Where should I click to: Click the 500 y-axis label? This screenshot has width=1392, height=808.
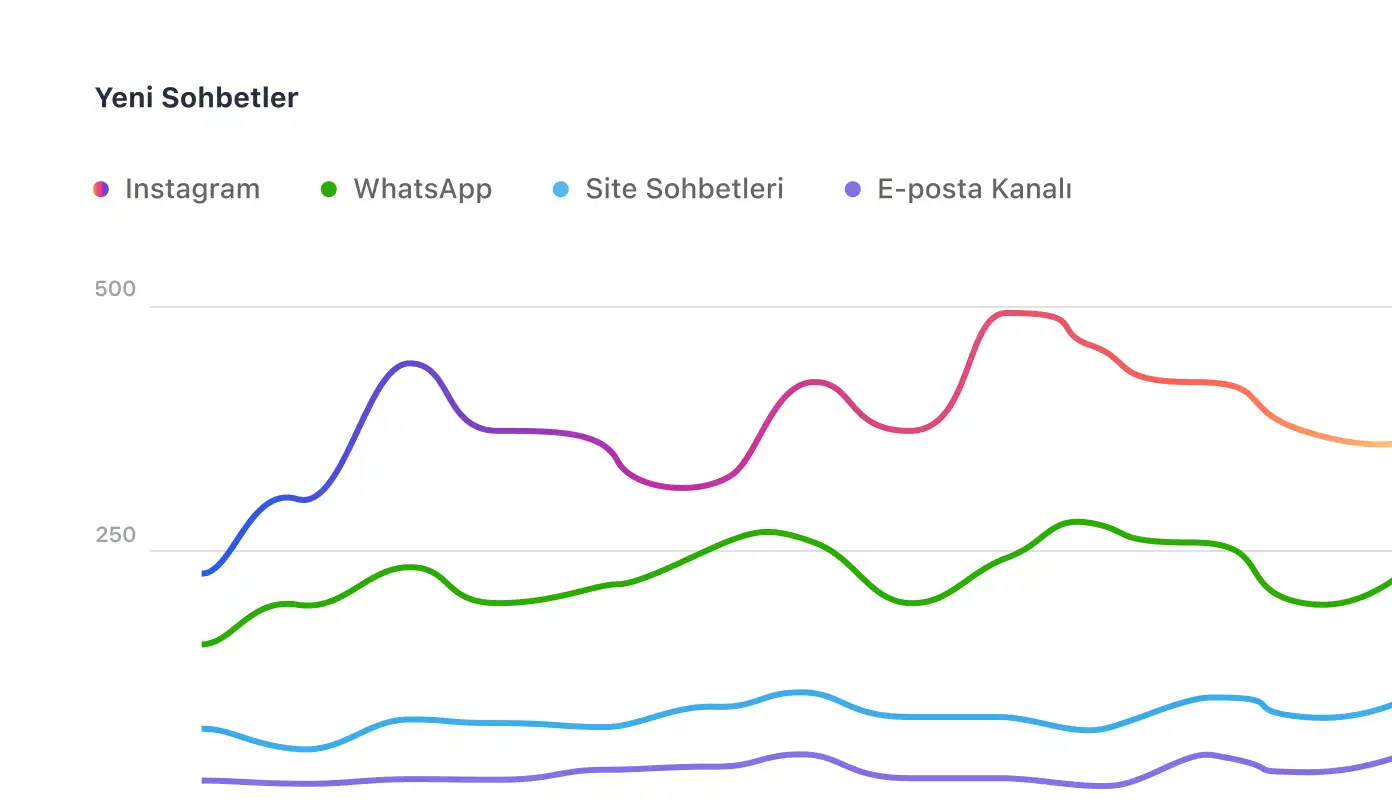[x=115, y=290]
